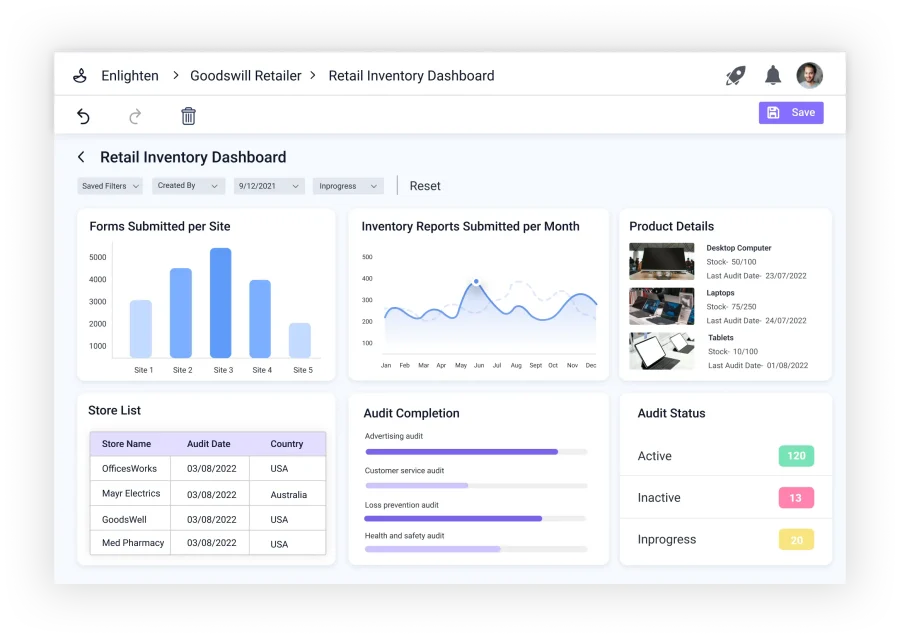Click the undo arrow icon
The image size is (900, 638).
point(83,116)
